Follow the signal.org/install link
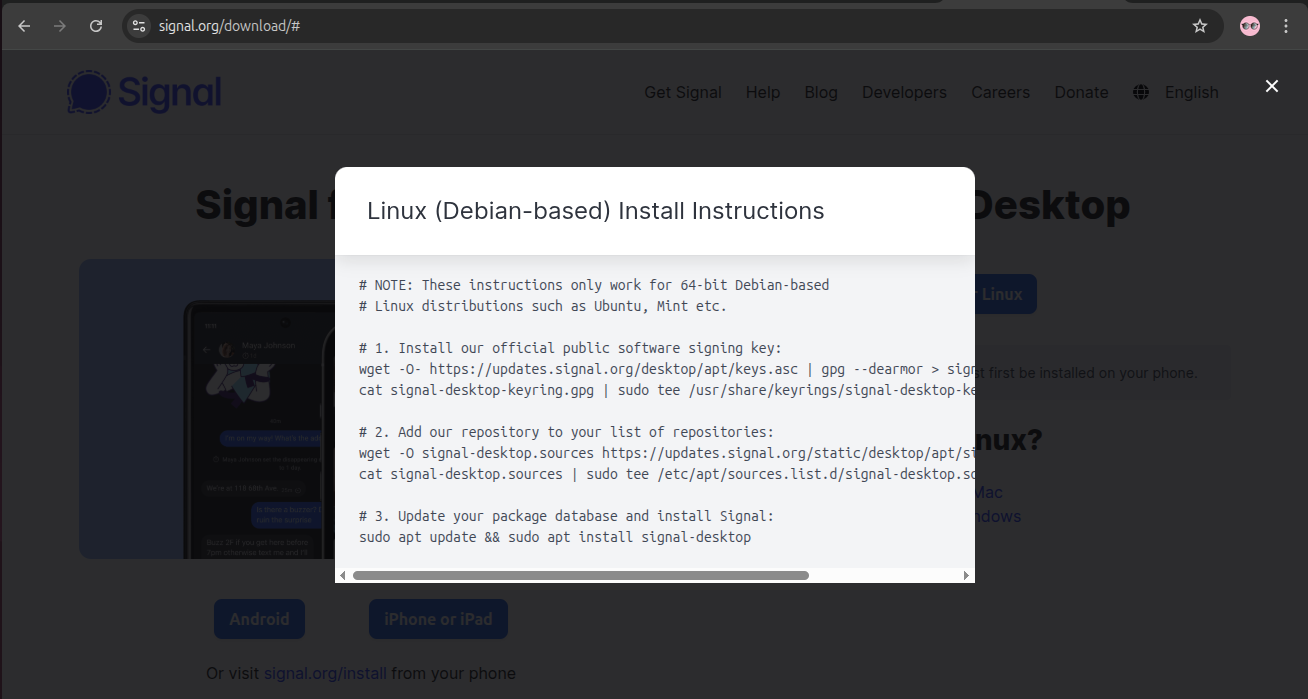The width and height of the screenshot is (1308, 699). (x=325, y=673)
